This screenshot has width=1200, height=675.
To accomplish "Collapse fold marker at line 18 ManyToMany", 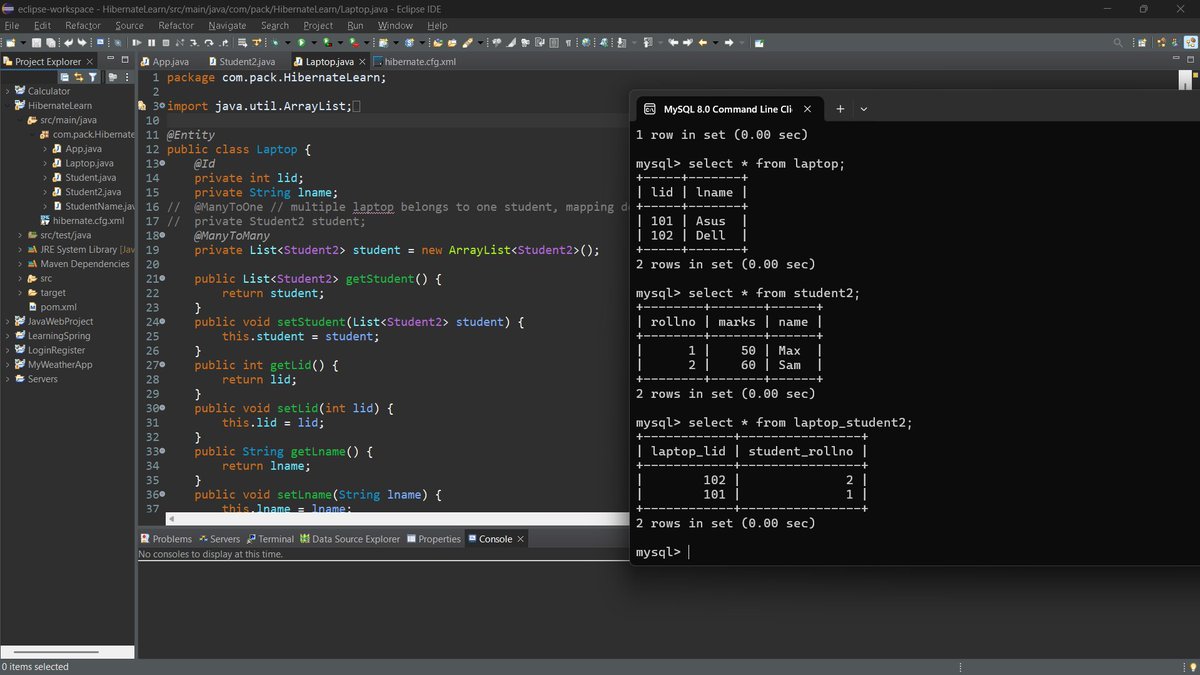I will pyautogui.click(x=161, y=235).
